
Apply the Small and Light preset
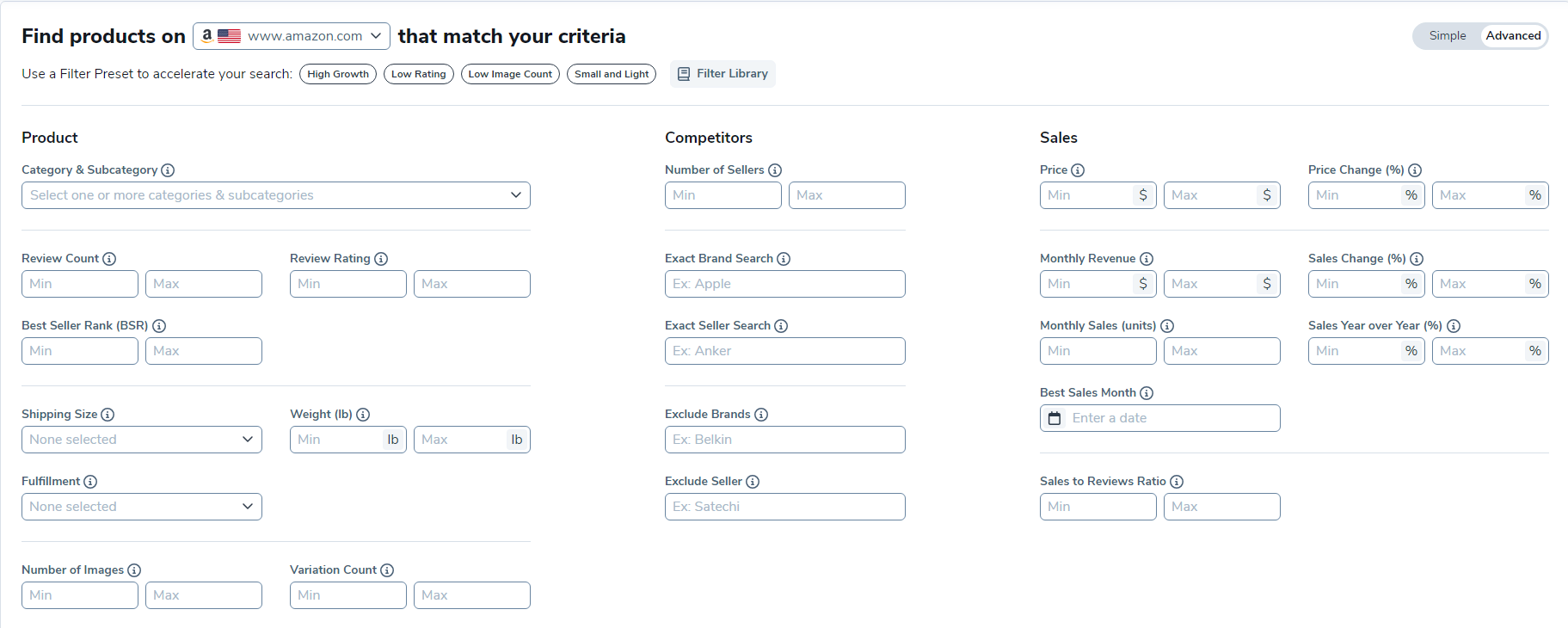(612, 74)
